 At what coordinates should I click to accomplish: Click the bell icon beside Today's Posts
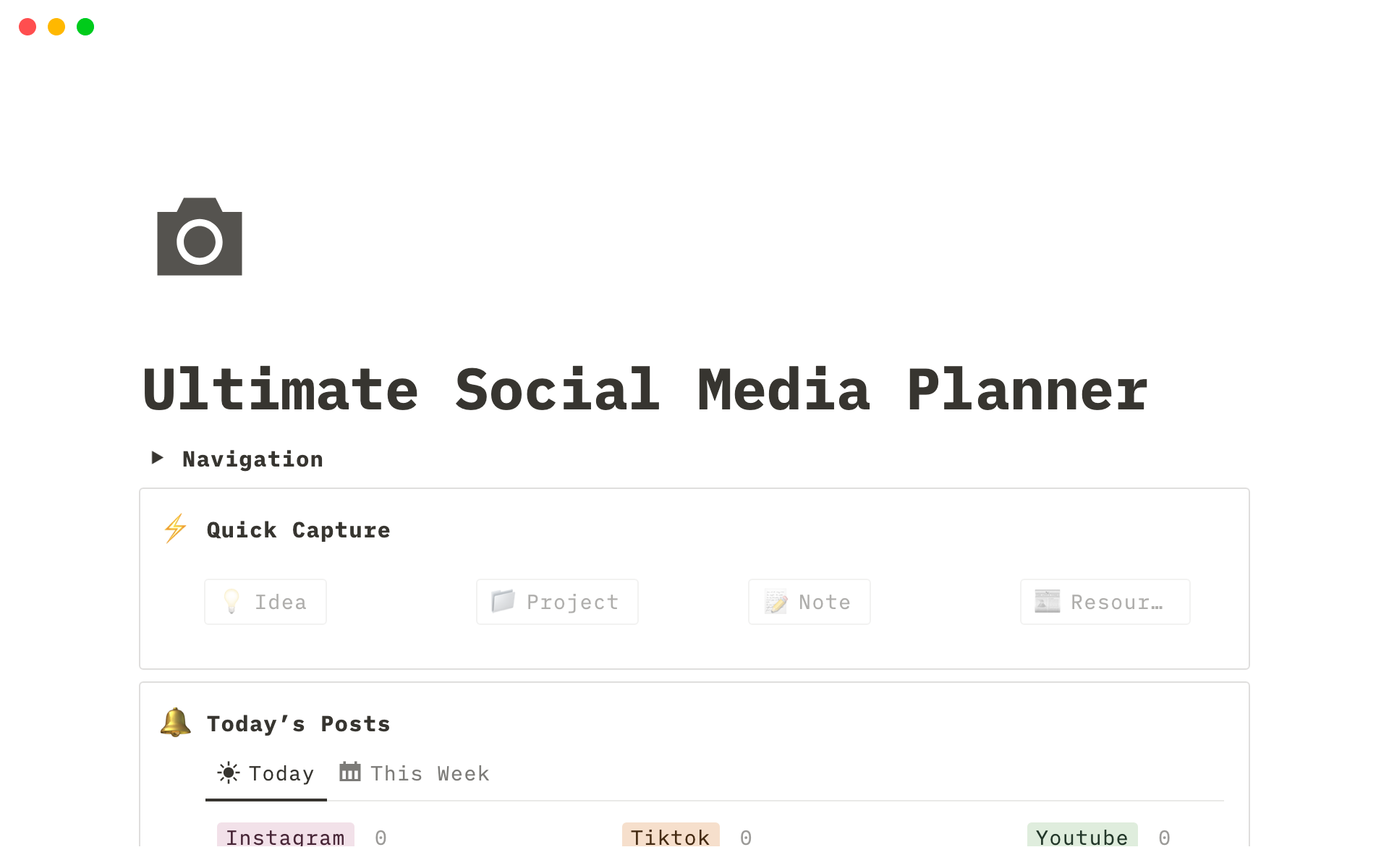(x=175, y=723)
